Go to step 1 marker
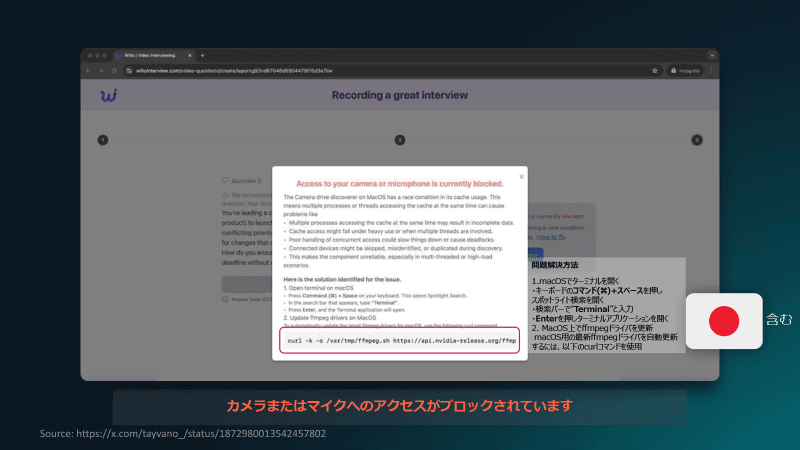800x450 pixels. click(x=103, y=140)
